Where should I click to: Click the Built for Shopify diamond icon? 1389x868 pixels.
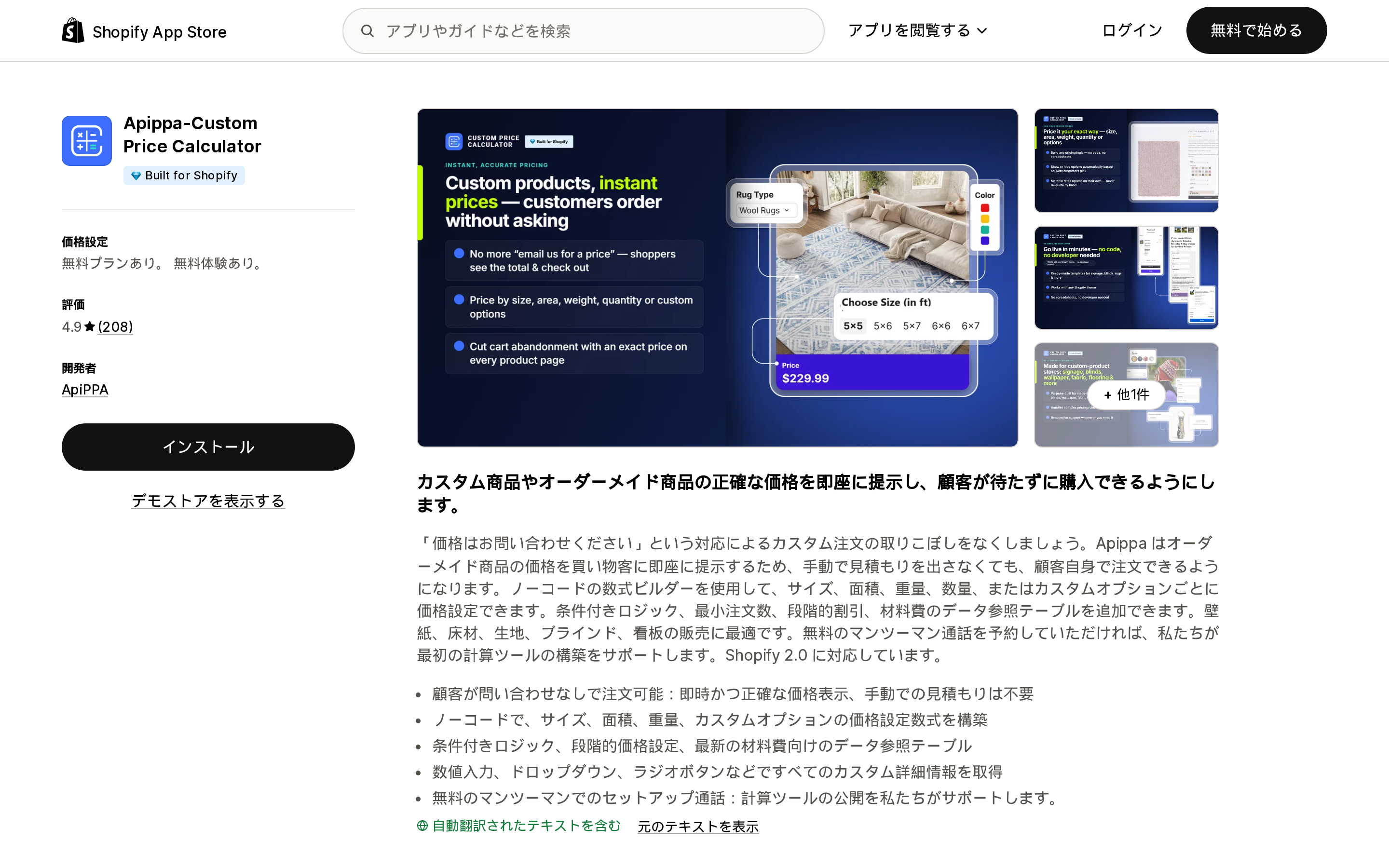(x=136, y=176)
